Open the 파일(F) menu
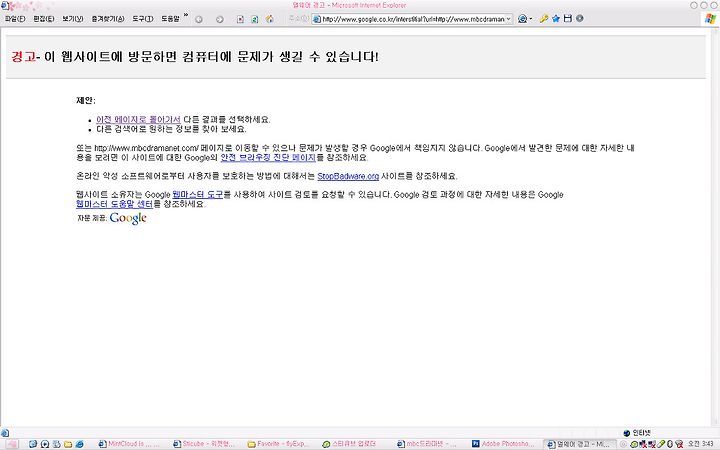The width and height of the screenshot is (720, 450). click(15, 19)
